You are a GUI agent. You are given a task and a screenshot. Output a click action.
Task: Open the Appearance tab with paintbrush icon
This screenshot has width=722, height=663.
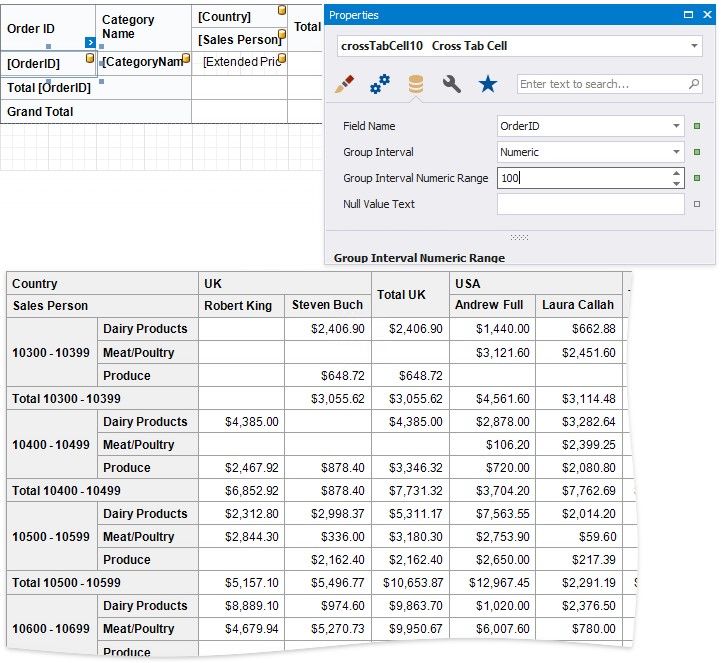(x=345, y=85)
